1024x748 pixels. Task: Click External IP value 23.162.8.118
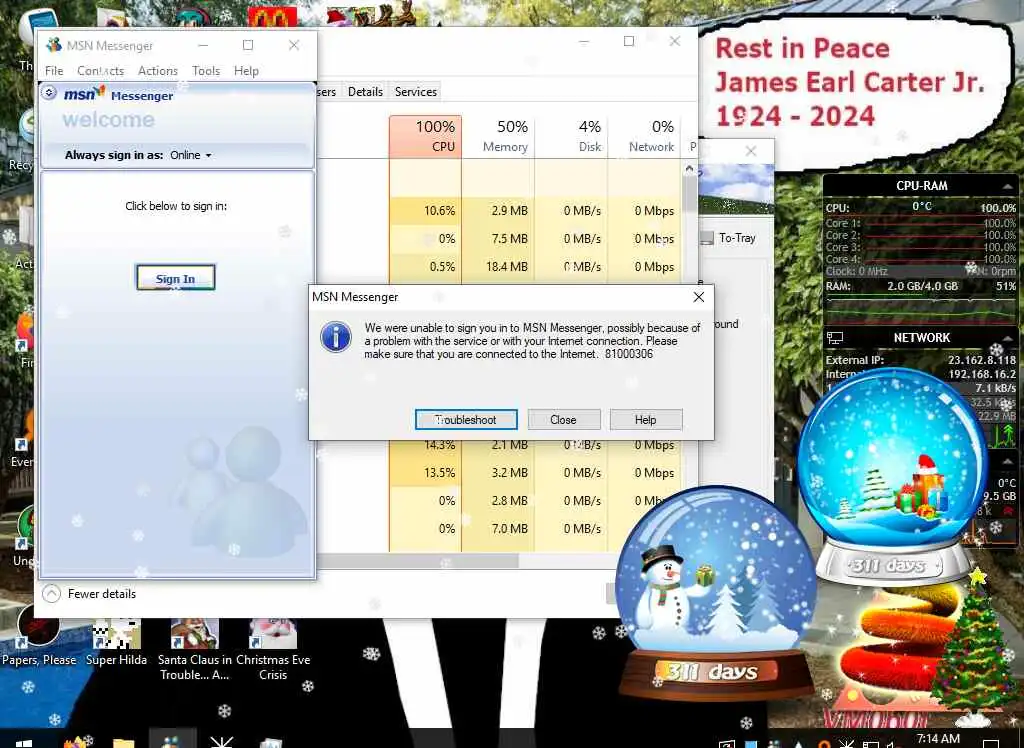[x=982, y=360]
